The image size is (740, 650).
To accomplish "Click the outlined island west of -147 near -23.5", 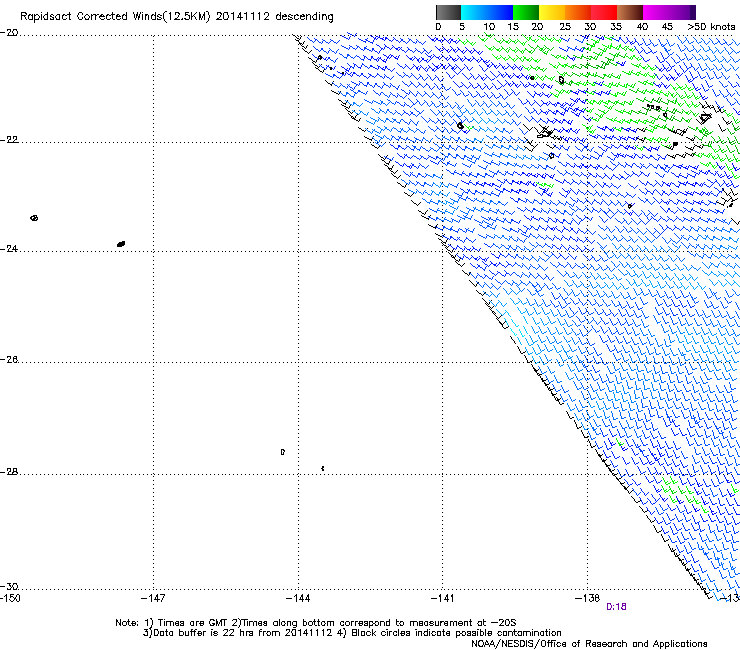I will (x=34, y=218).
